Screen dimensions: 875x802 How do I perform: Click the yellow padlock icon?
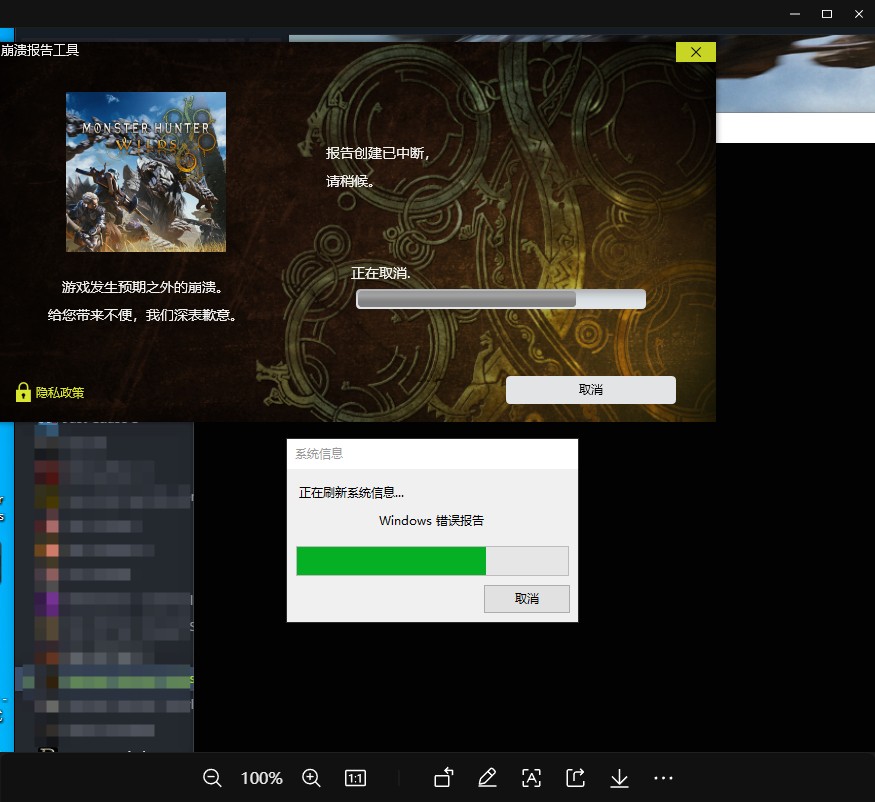tap(23, 392)
